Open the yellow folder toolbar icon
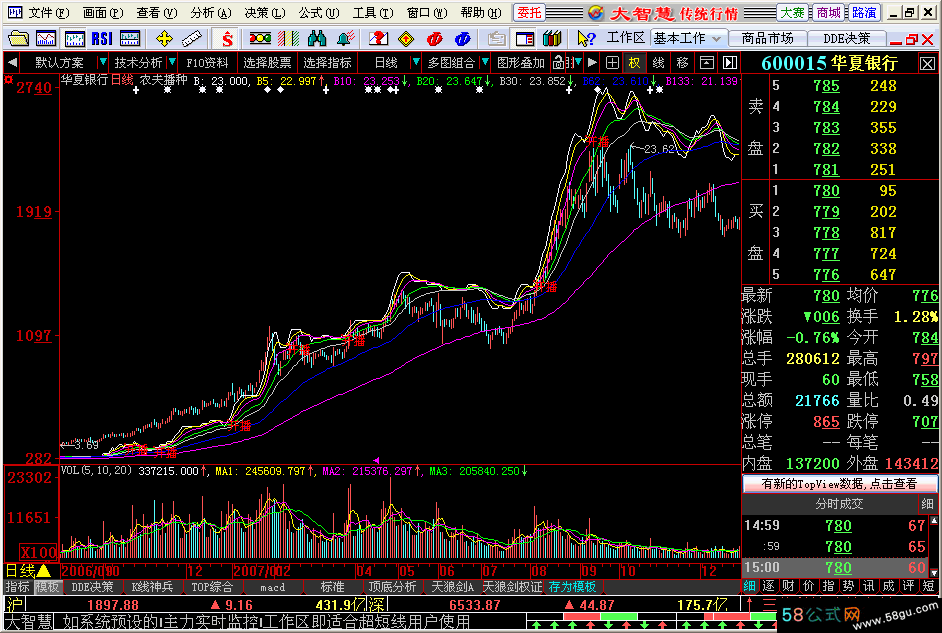Screen dimensions: 942x633 click(x=18, y=39)
